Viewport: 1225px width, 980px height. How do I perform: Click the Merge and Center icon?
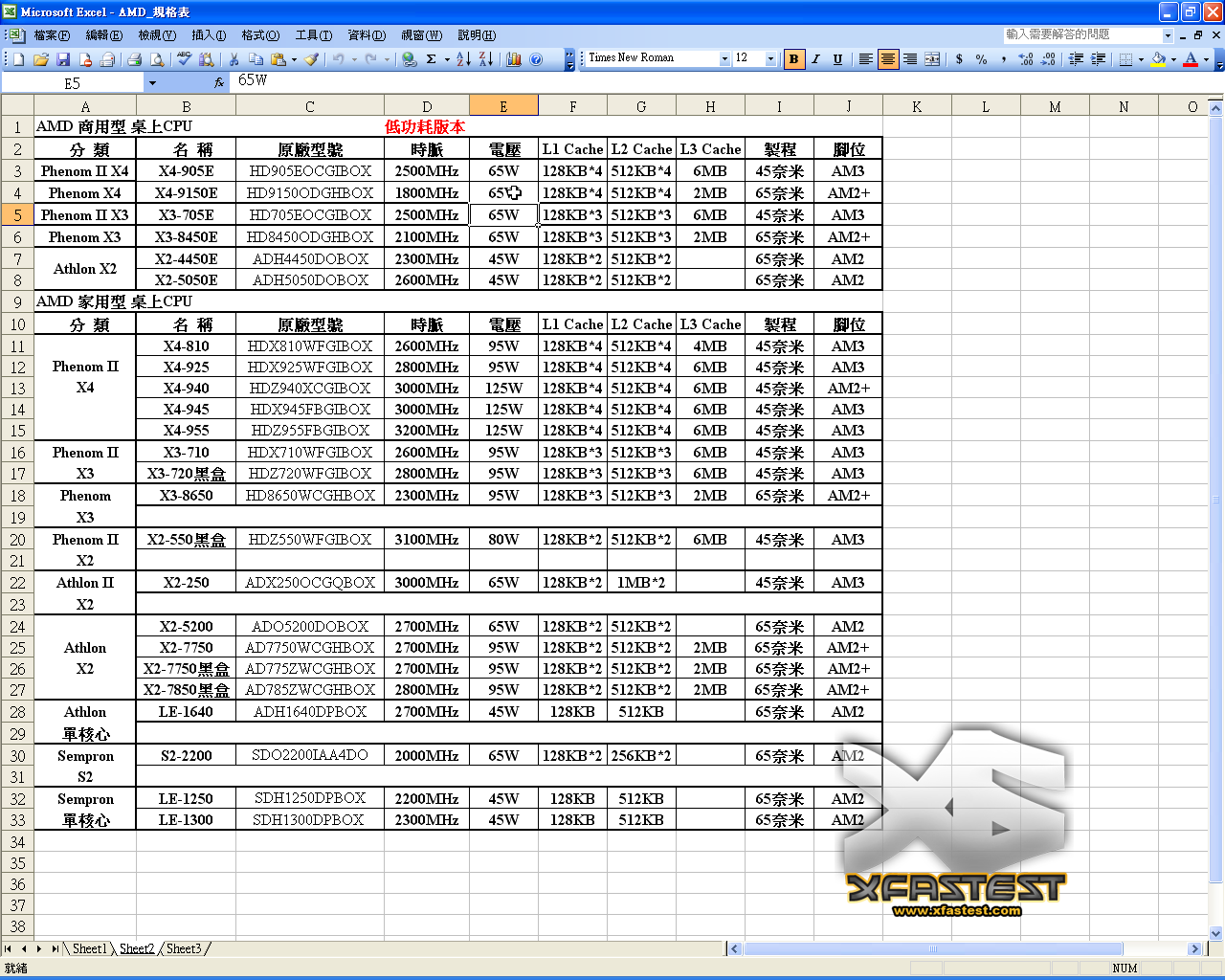pos(932,59)
